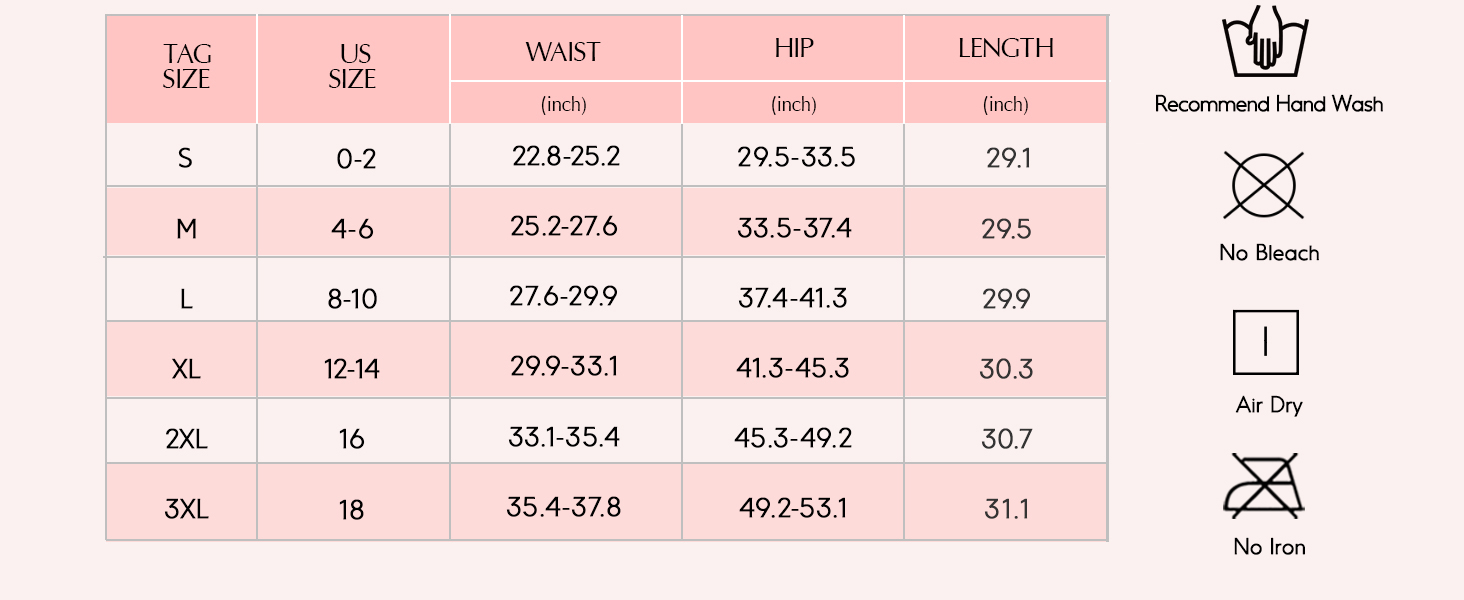Click length value 29.5
Viewport: 1464px width, 600px height.
[1006, 229]
